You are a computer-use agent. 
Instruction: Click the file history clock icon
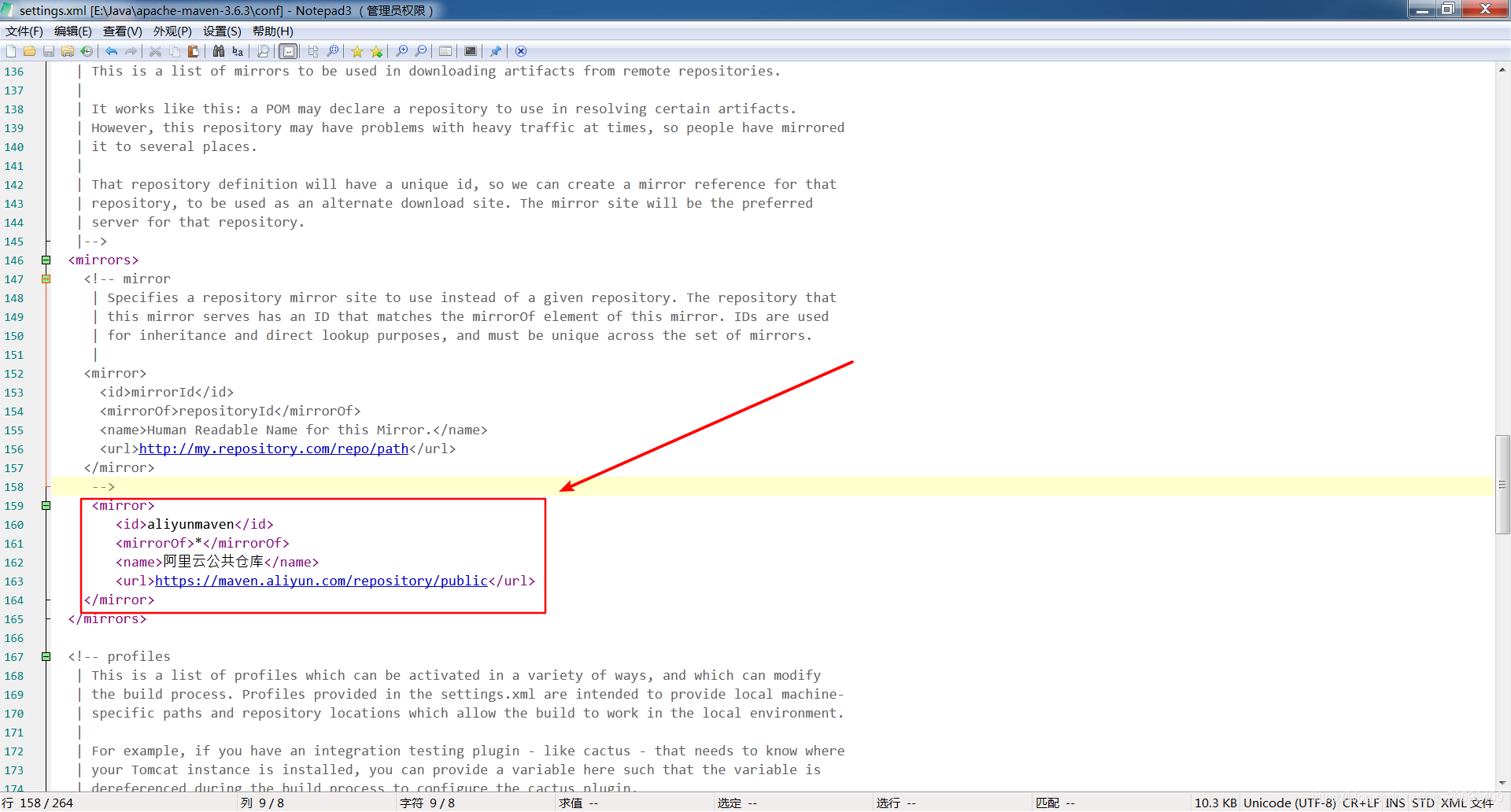click(87, 51)
